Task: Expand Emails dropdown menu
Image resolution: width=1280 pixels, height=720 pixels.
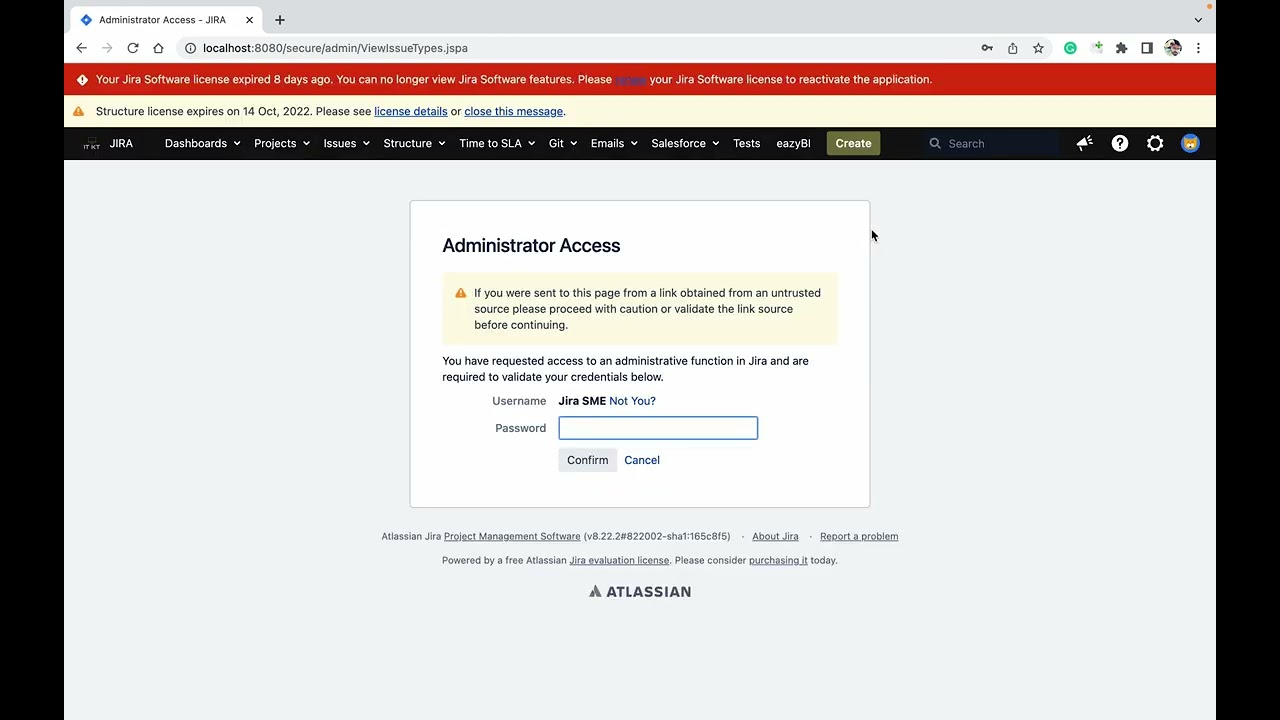Action: pyautogui.click(x=614, y=144)
